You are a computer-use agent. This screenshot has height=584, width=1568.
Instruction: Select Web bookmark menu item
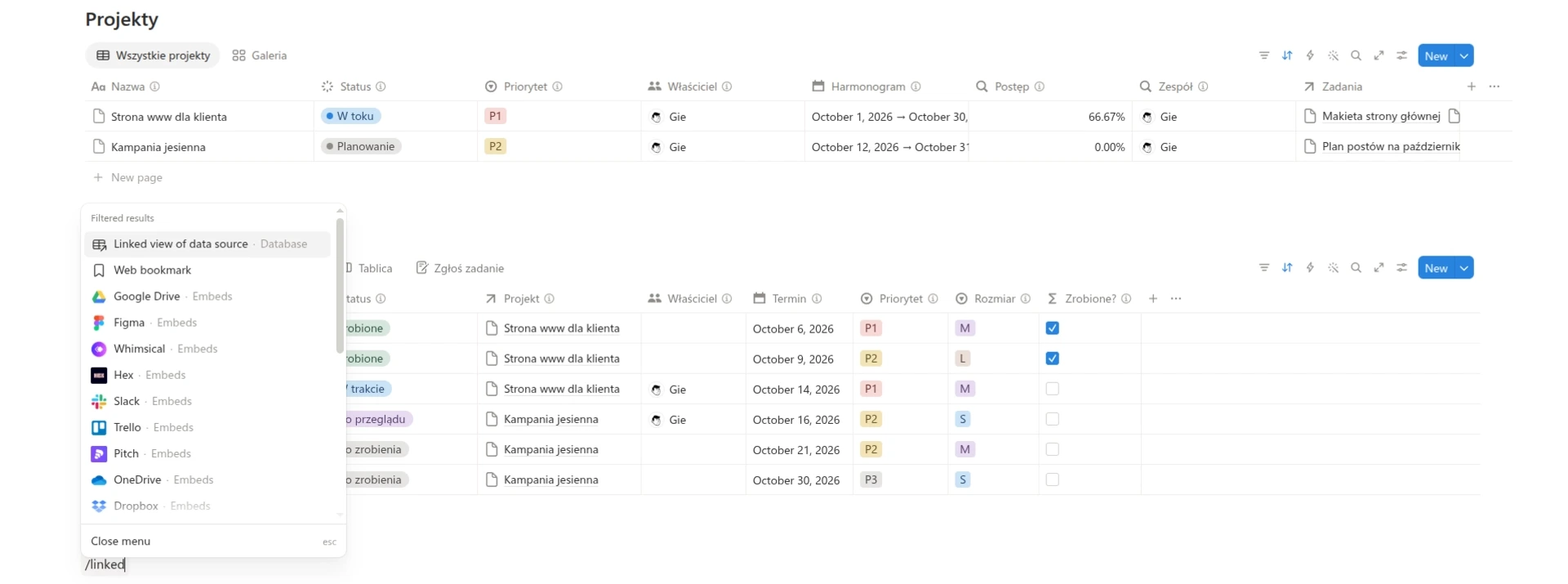(207, 270)
